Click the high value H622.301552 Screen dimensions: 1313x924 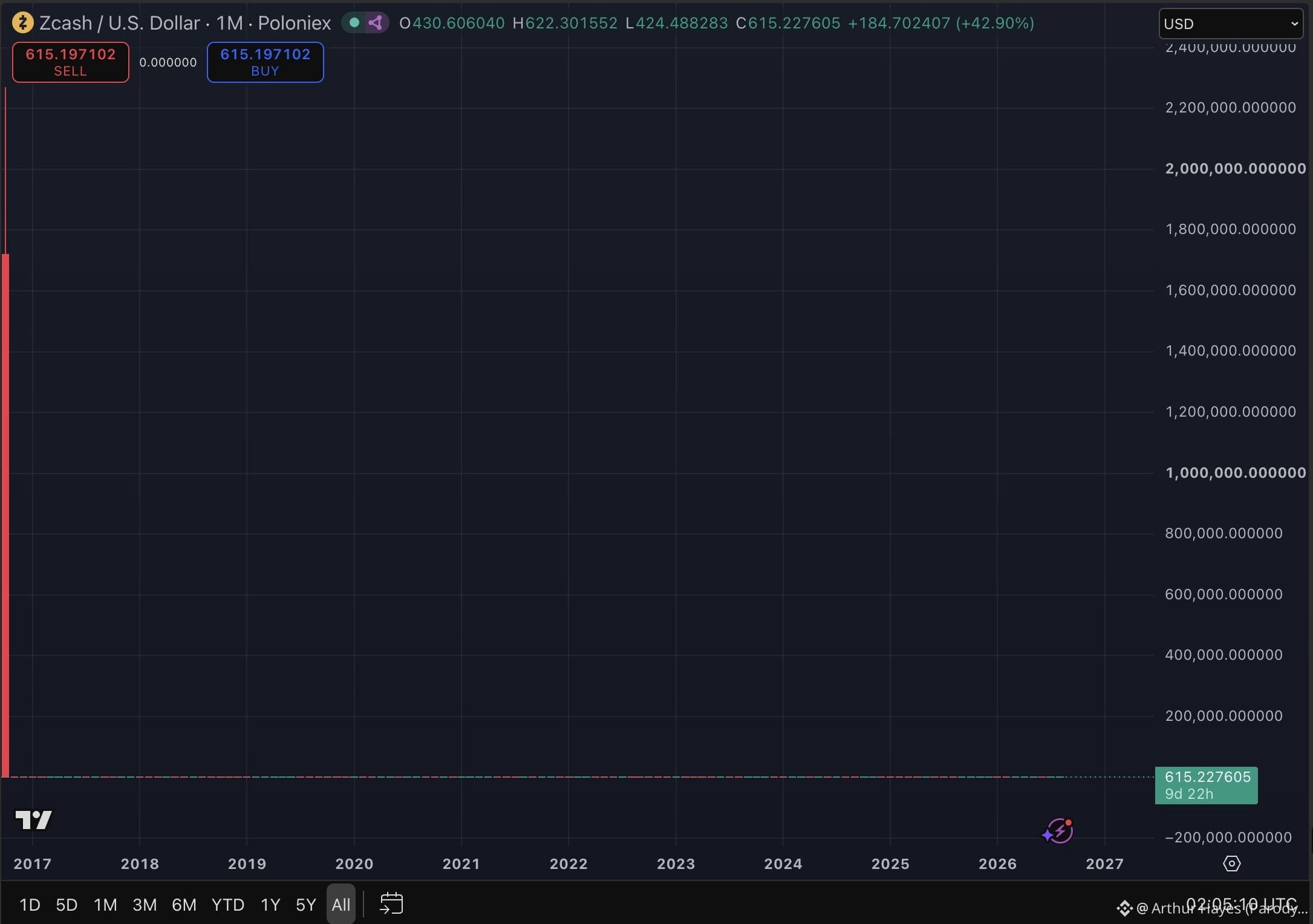click(565, 23)
